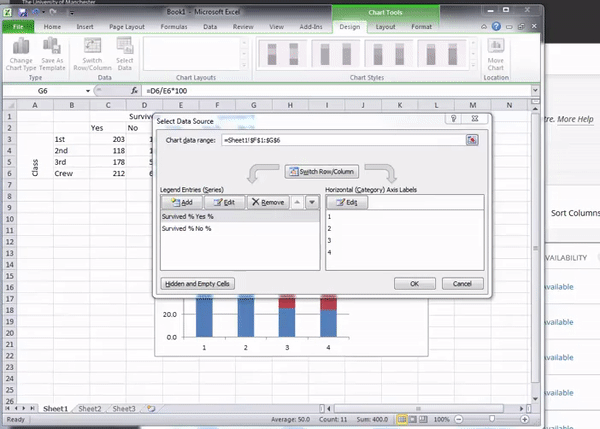This screenshot has height=429, width=600.
Task: Open dialog help with the question mark
Action: coord(454,118)
